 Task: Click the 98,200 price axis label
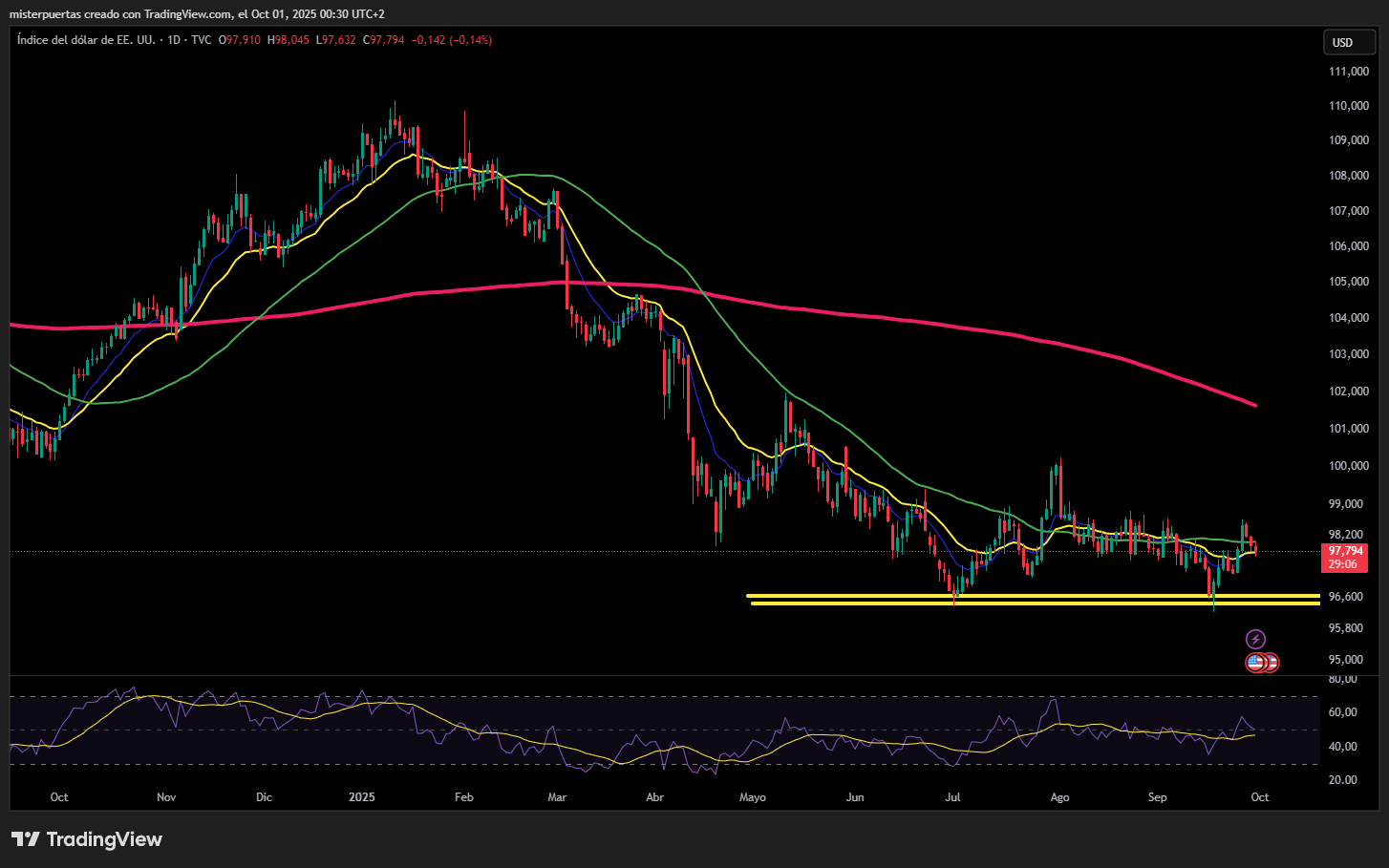click(1346, 535)
